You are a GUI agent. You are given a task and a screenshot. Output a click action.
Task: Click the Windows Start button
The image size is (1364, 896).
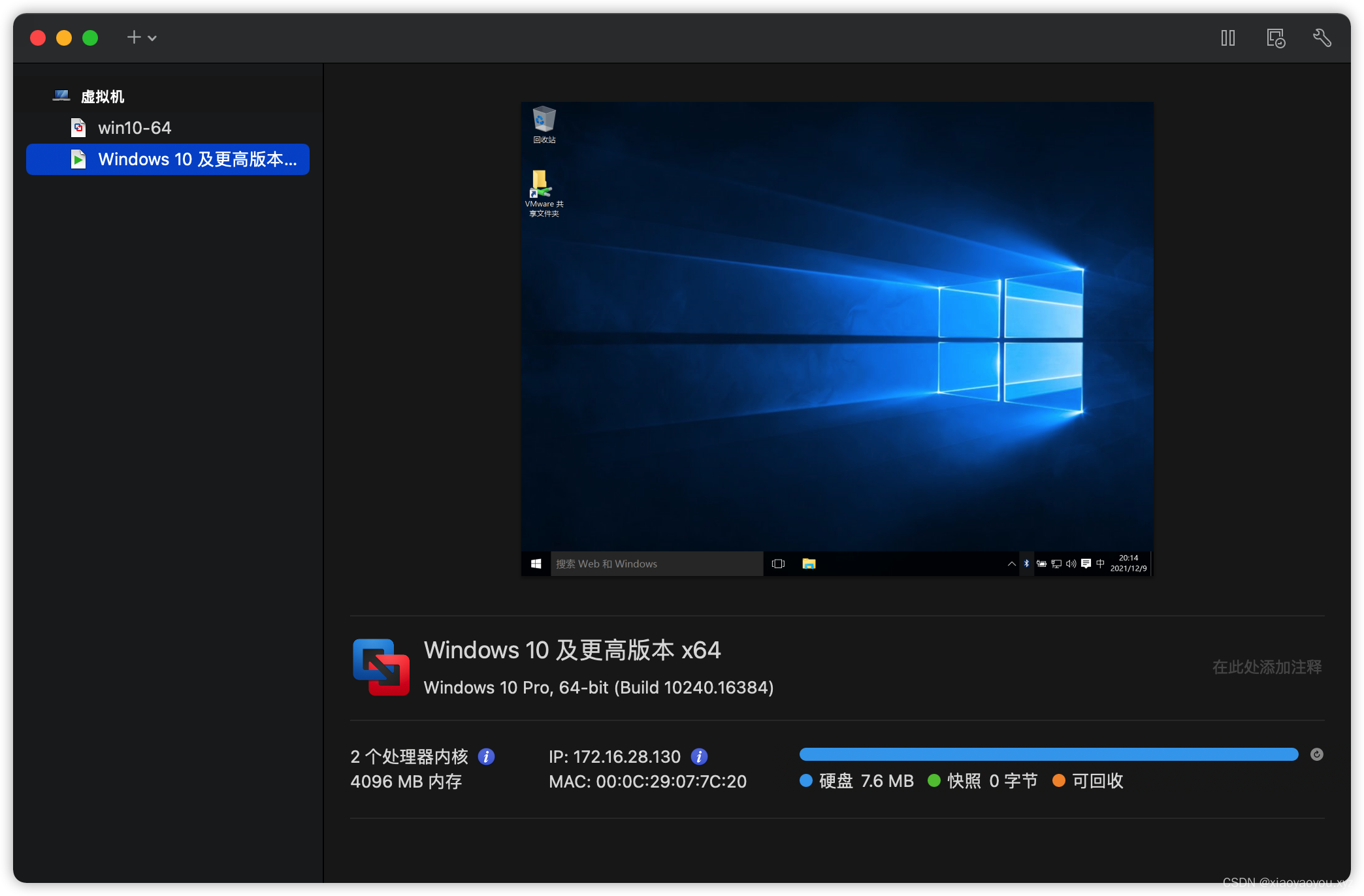tap(536, 564)
